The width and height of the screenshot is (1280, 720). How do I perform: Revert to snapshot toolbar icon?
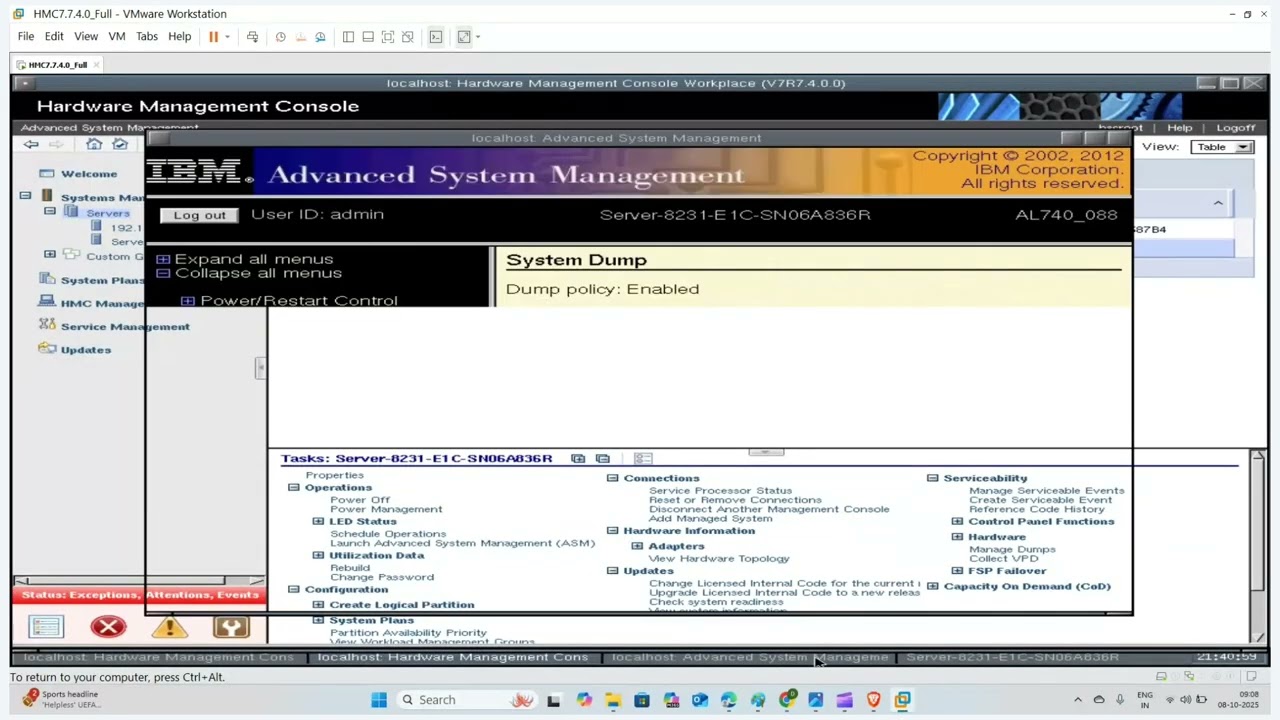tap(300, 37)
